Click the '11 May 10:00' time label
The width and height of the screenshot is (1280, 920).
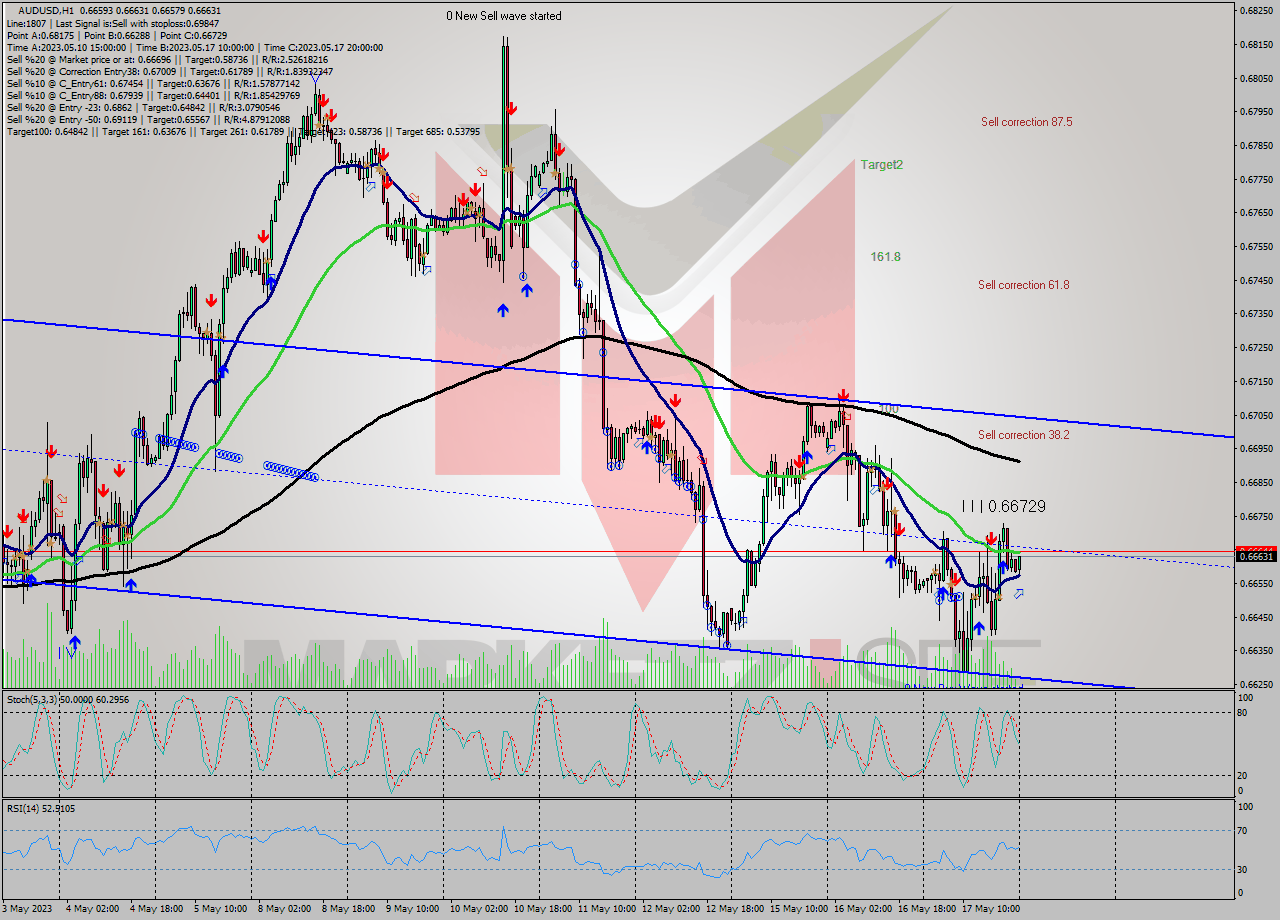pyautogui.click(x=607, y=910)
